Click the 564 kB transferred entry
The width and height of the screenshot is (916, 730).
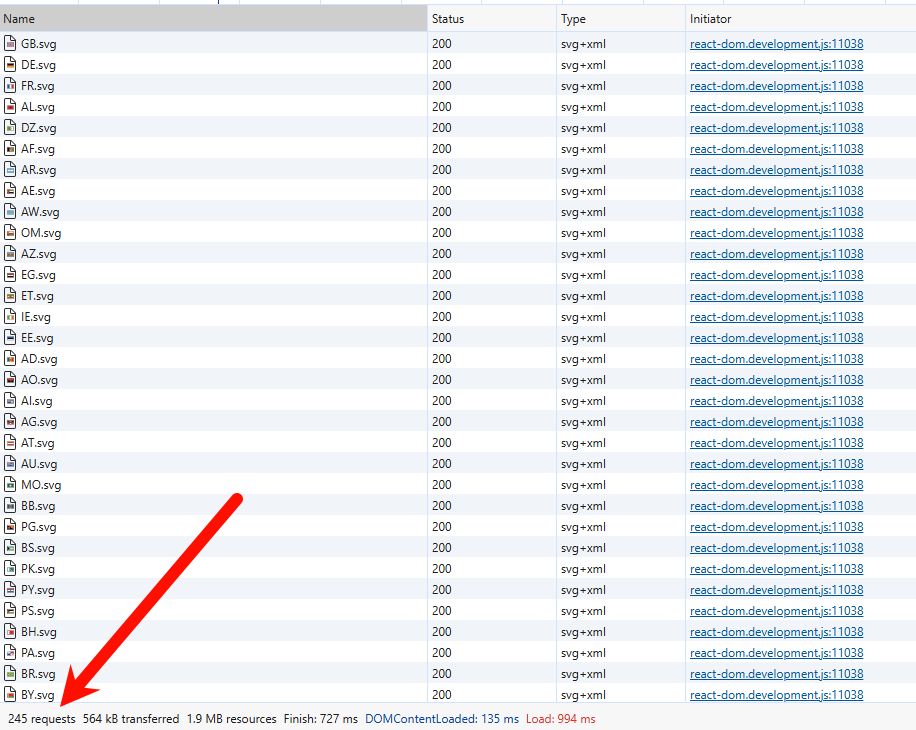pos(131,719)
